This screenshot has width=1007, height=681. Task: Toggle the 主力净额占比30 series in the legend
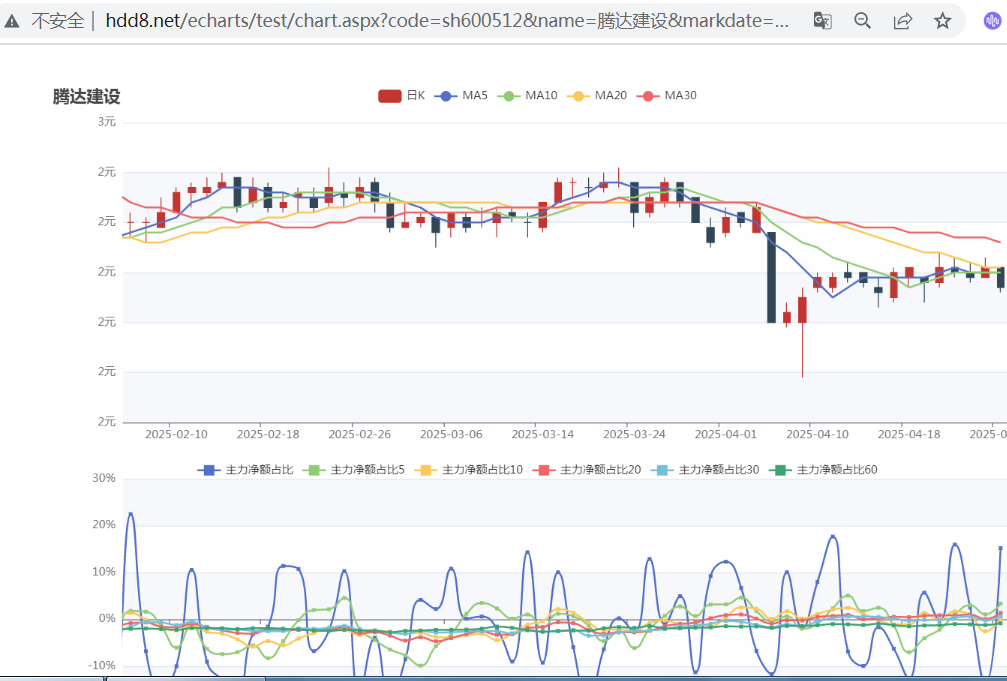705,470
